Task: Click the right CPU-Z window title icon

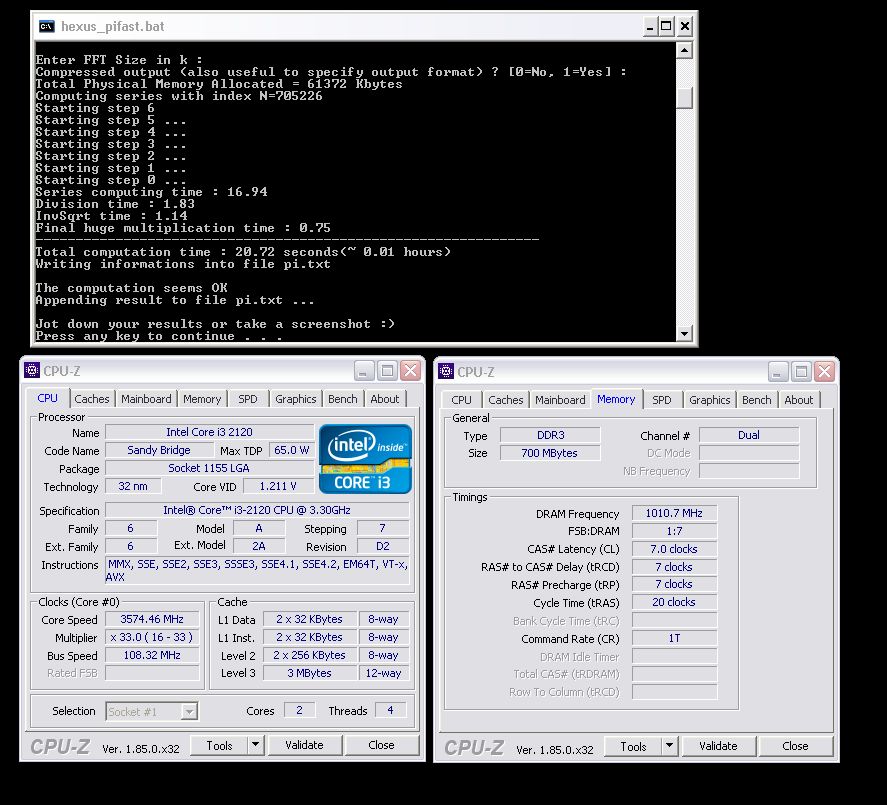Action: [446, 371]
